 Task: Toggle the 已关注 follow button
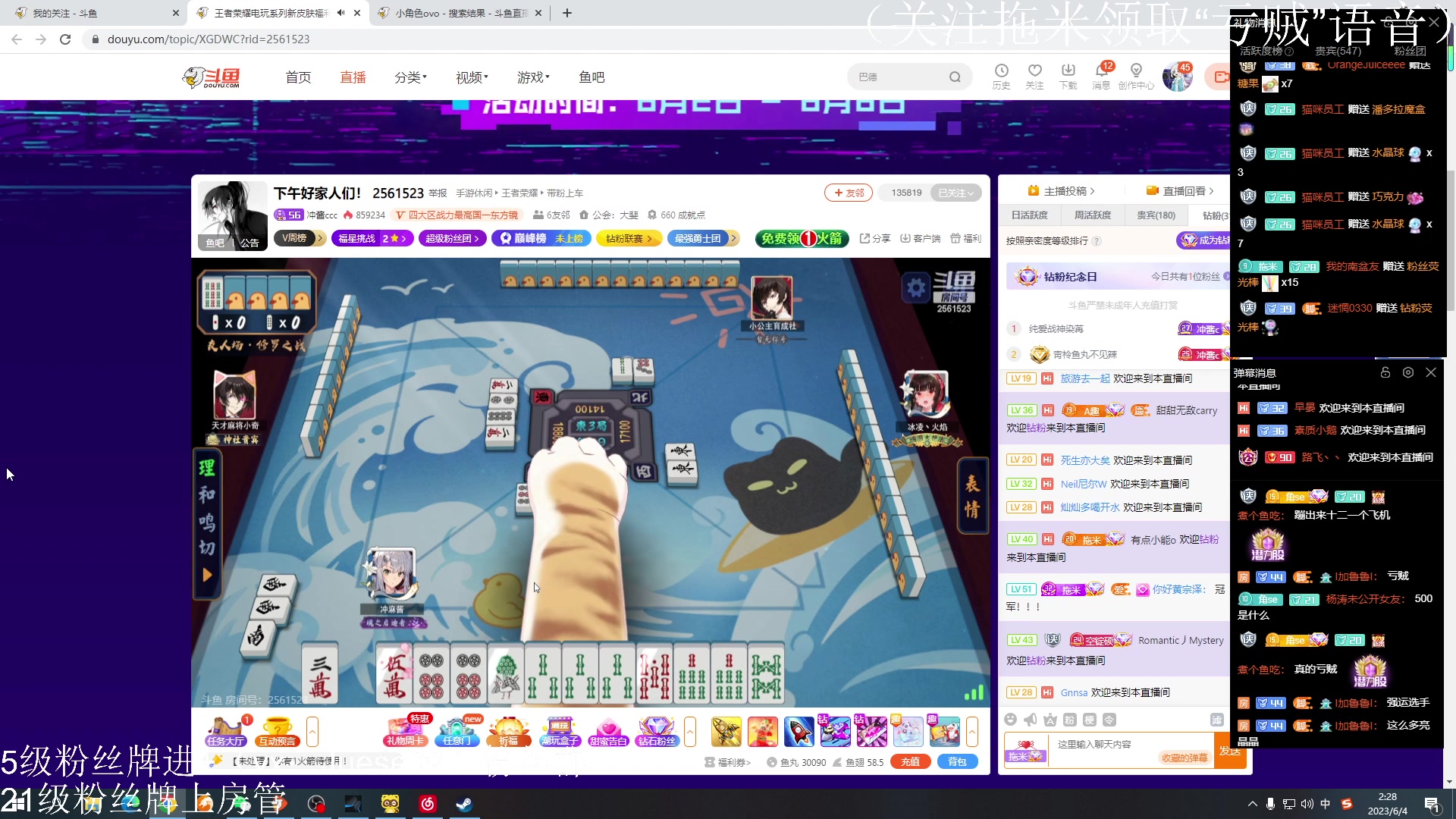[955, 193]
